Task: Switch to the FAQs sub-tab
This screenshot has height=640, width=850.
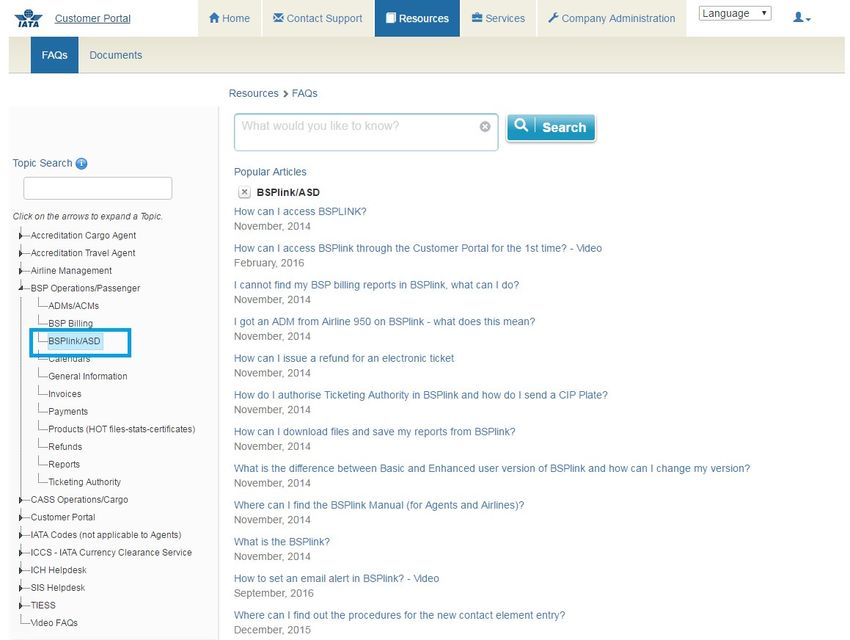Action: pyautogui.click(x=54, y=55)
